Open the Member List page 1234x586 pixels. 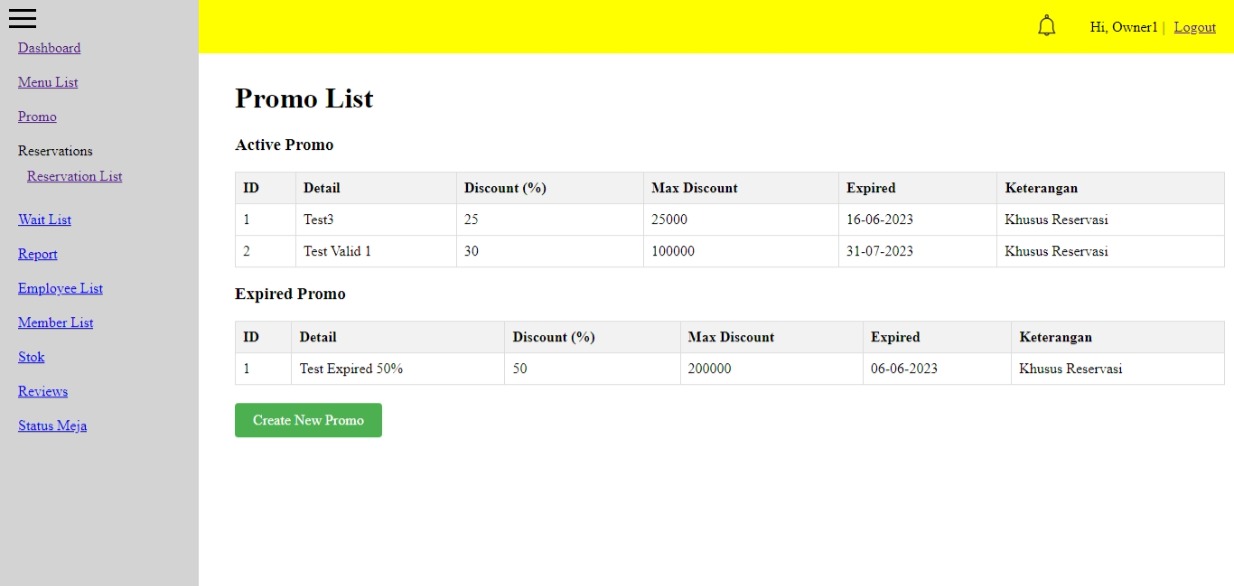pos(56,323)
